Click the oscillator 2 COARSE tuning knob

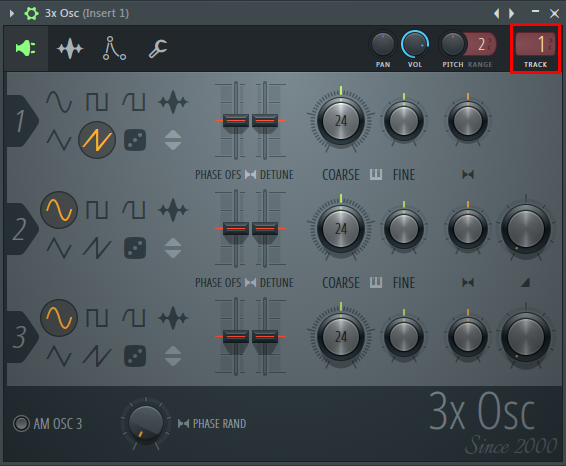click(x=341, y=228)
